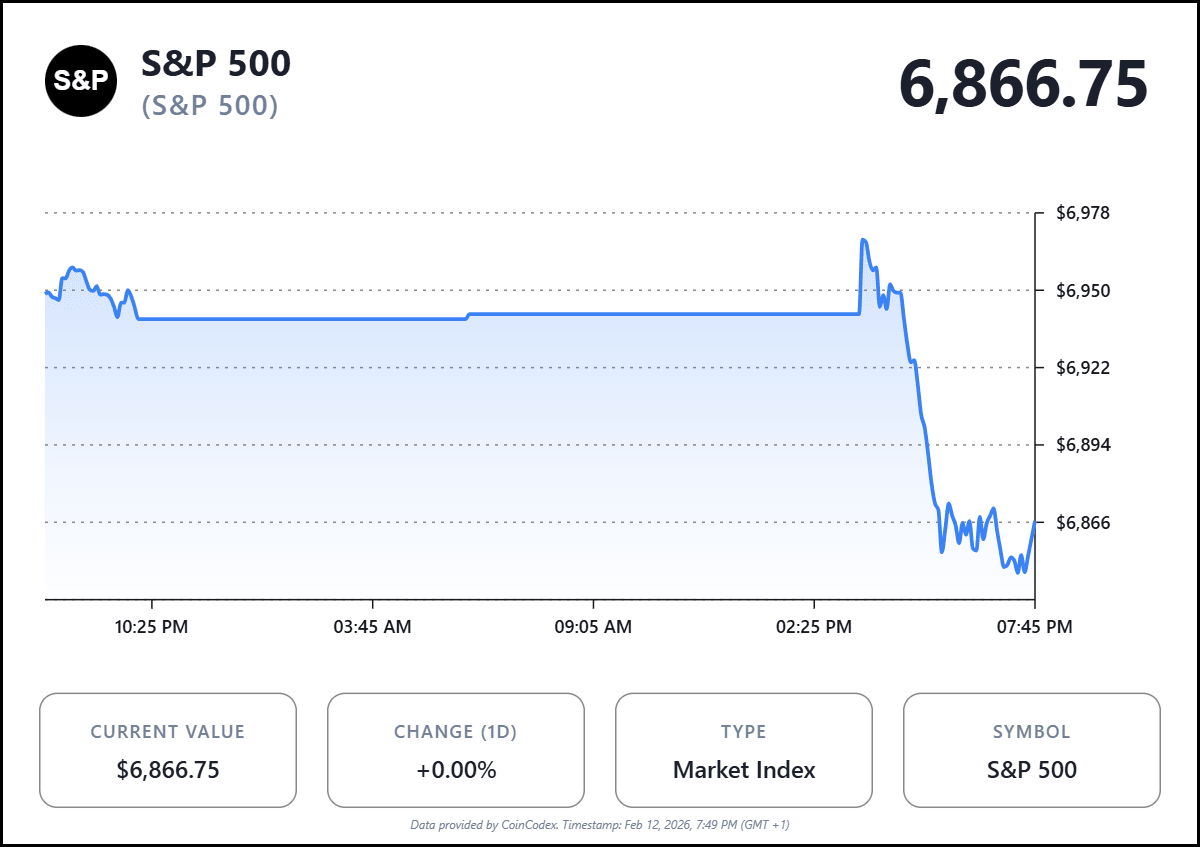Screen dimensions: 1200x847
Task: Click the $6,894 price axis label
Action: (x=1083, y=445)
